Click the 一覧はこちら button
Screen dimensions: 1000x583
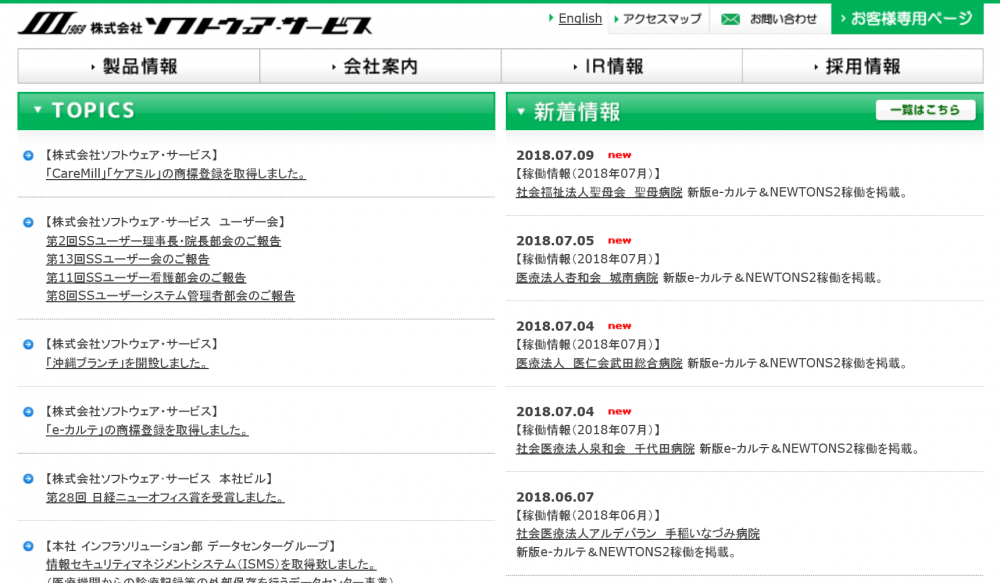pos(925,110)
